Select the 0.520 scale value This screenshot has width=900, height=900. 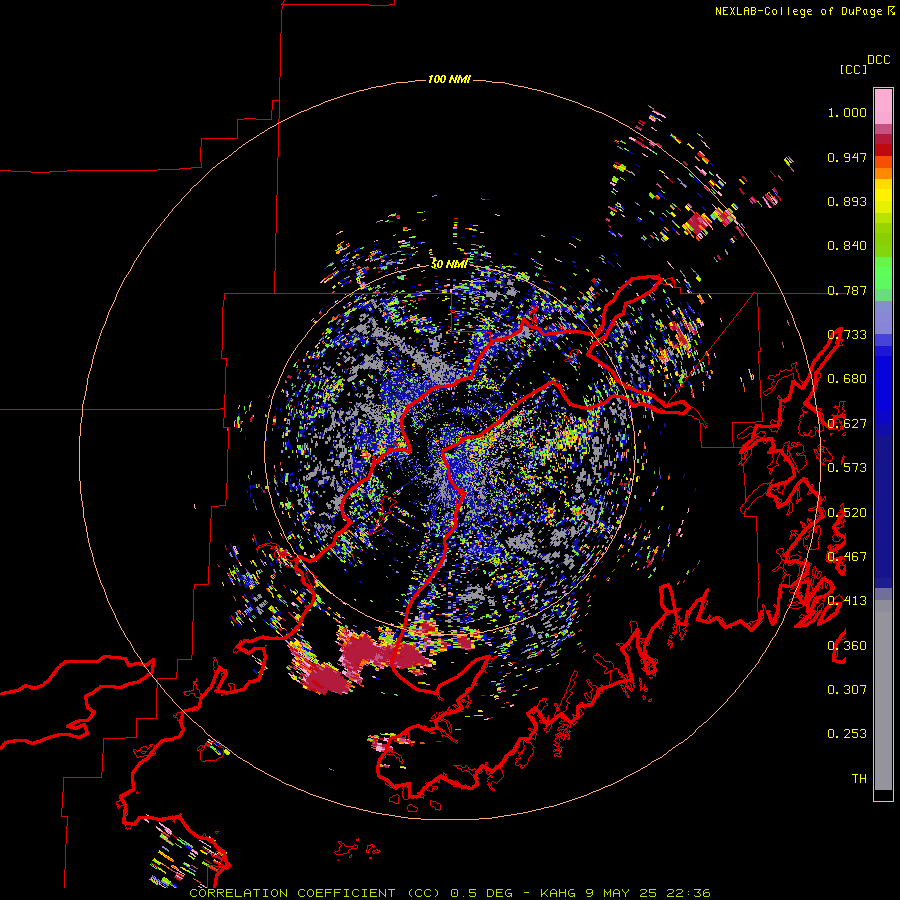pos(847,512)
